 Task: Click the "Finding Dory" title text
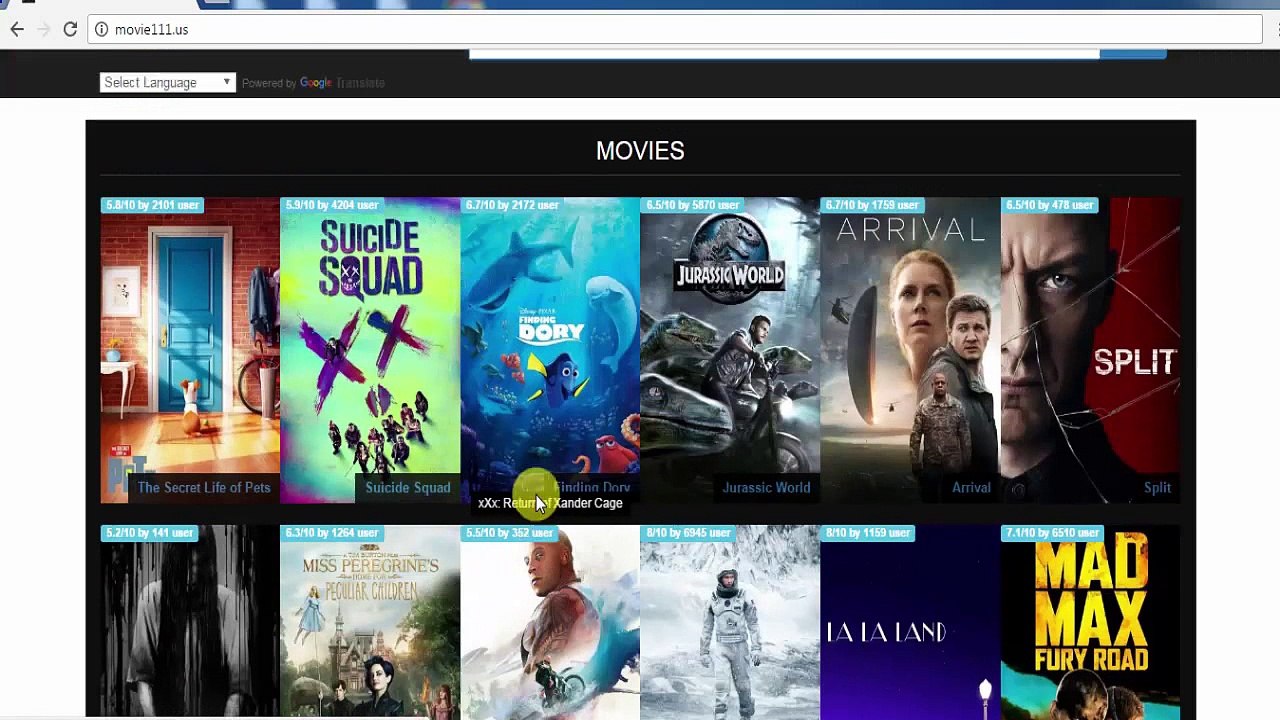click(x=592, y=487)
